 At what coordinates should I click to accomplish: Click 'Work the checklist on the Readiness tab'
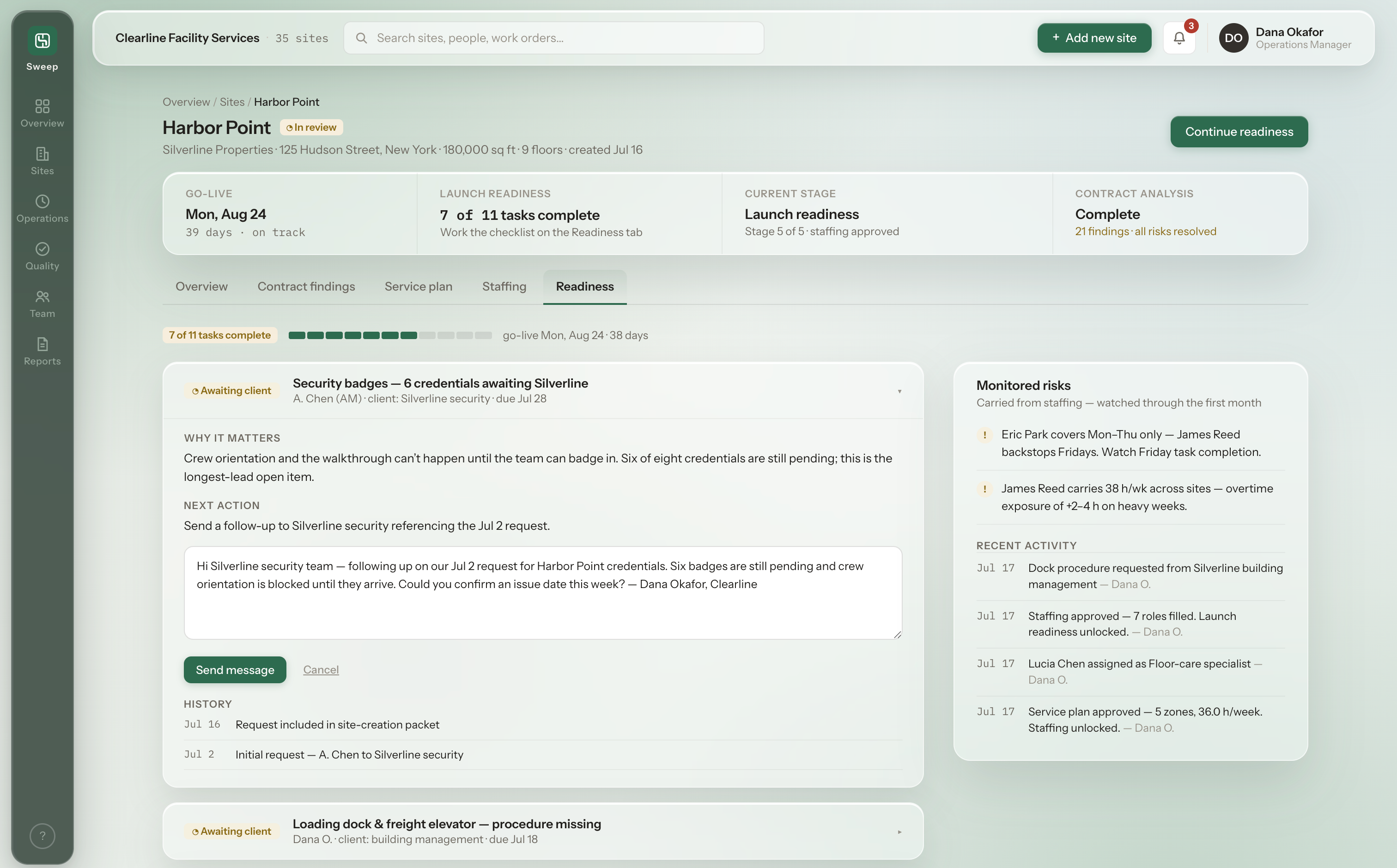[x=541, y=232]
